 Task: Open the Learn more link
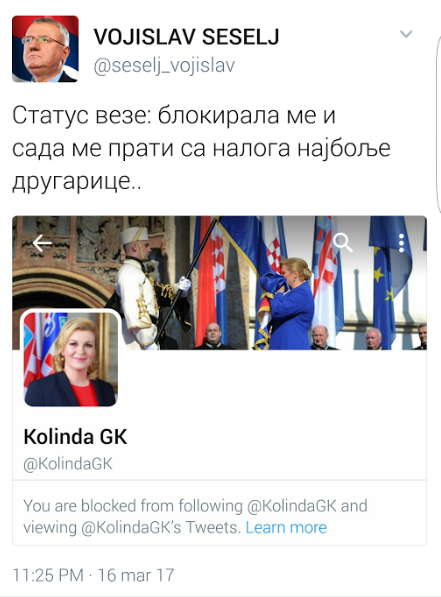pyautogui.click(x=286, y=528)
